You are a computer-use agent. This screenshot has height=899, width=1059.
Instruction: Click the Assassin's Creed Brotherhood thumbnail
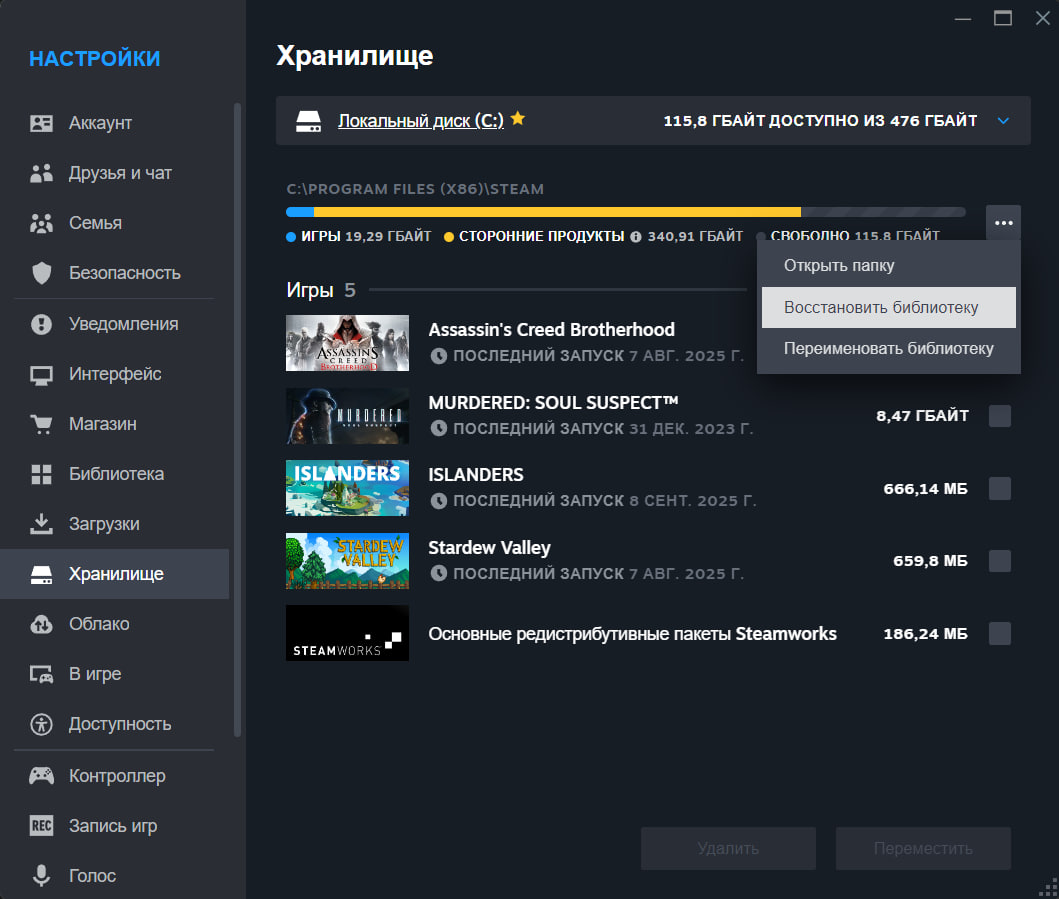(x=347, y=343)
